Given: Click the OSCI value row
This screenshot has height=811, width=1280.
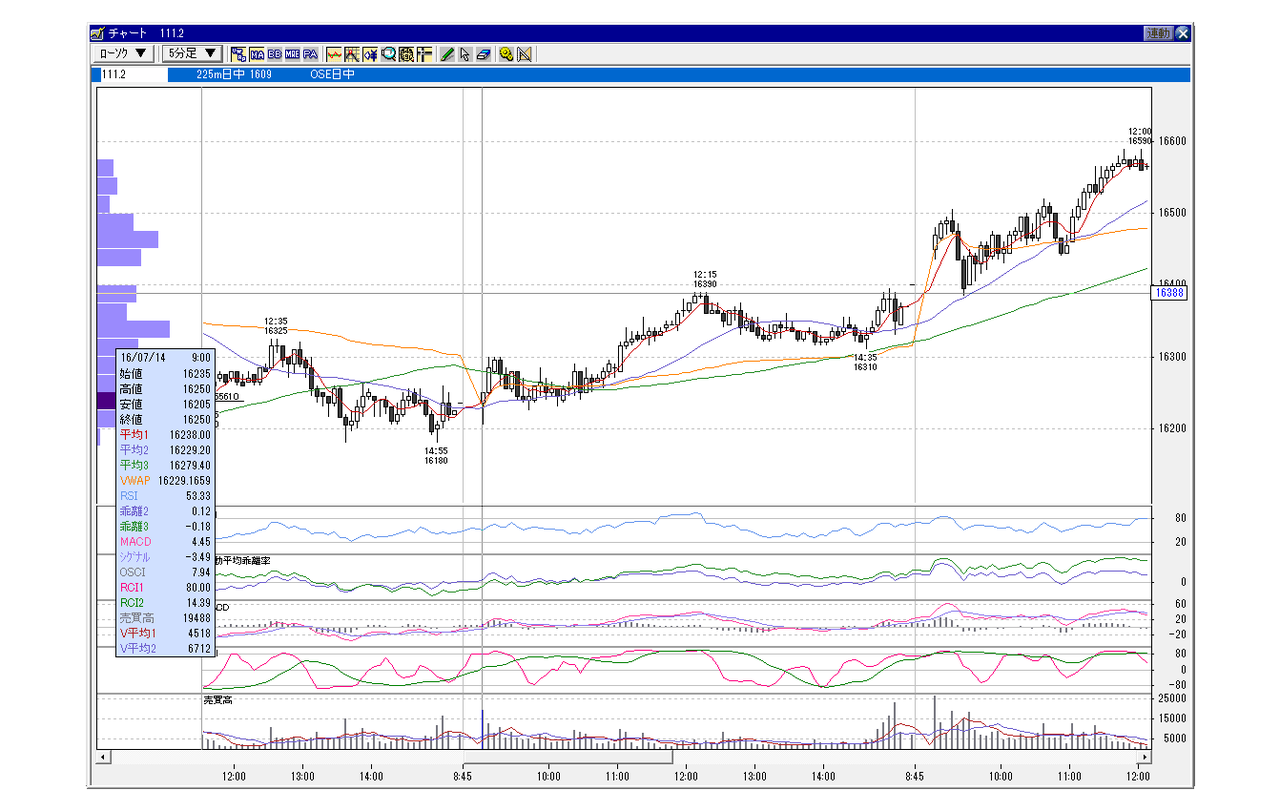Looking at the screenshot, I should tap(165, 572).
